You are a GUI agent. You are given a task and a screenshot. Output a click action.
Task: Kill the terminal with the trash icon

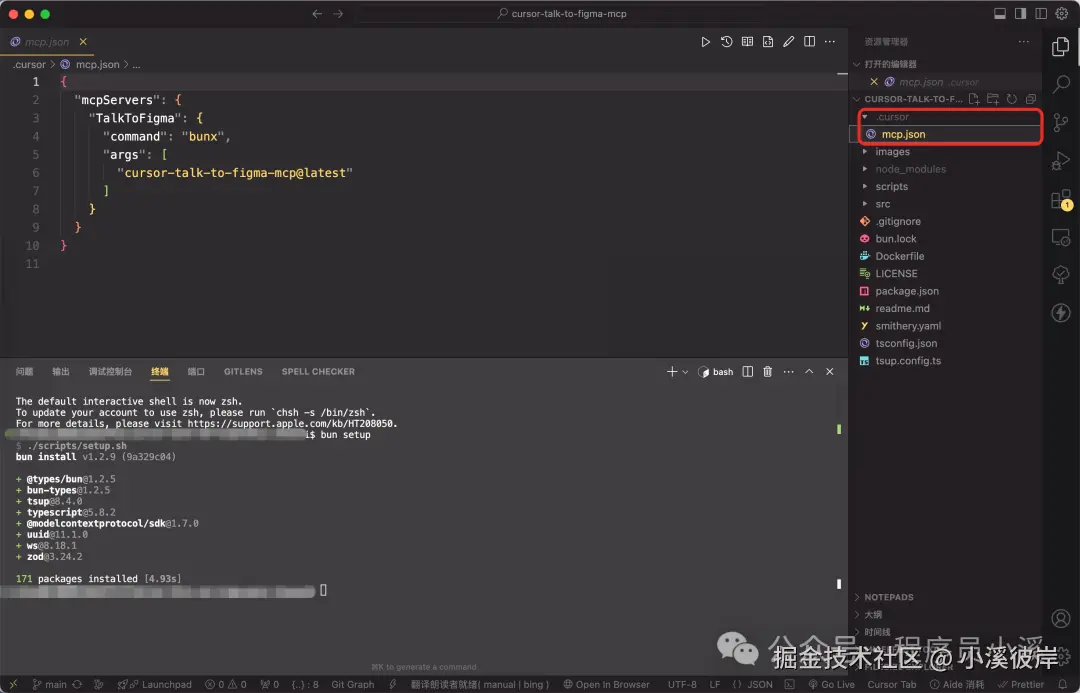click(x=767, y=372)
